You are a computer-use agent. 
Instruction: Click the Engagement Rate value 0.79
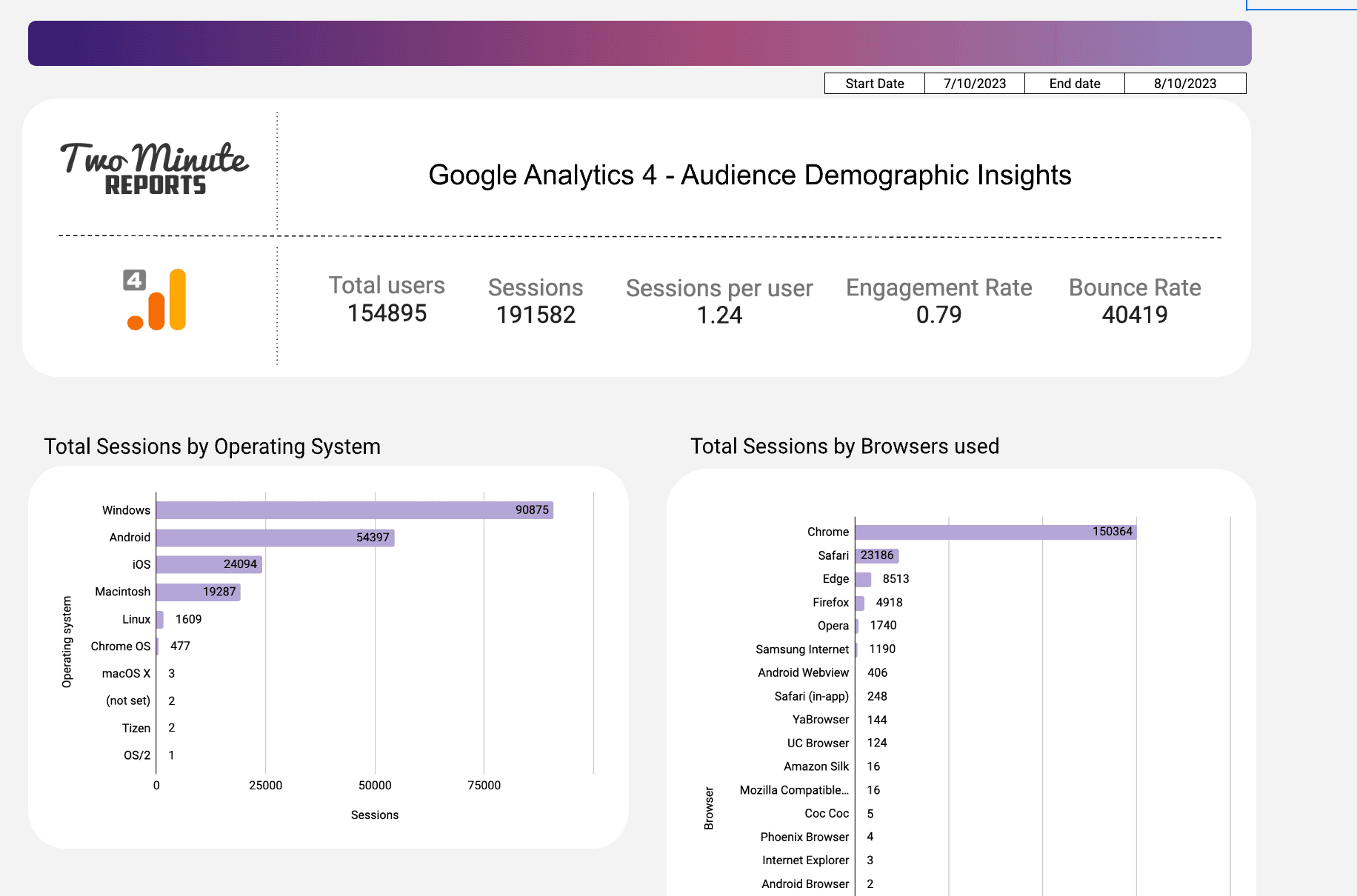tap(938, 315)
